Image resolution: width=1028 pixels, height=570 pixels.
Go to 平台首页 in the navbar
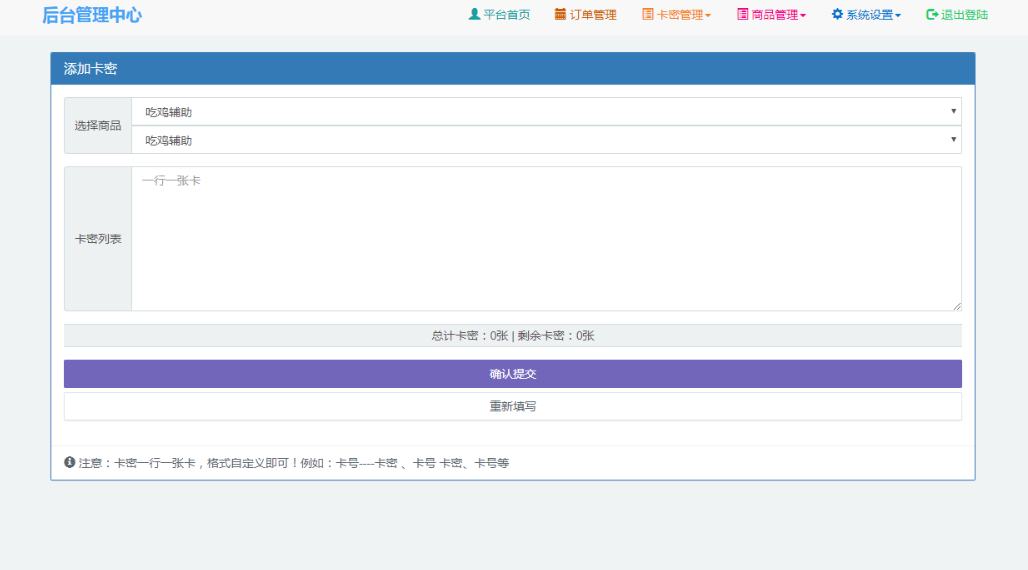506,15
